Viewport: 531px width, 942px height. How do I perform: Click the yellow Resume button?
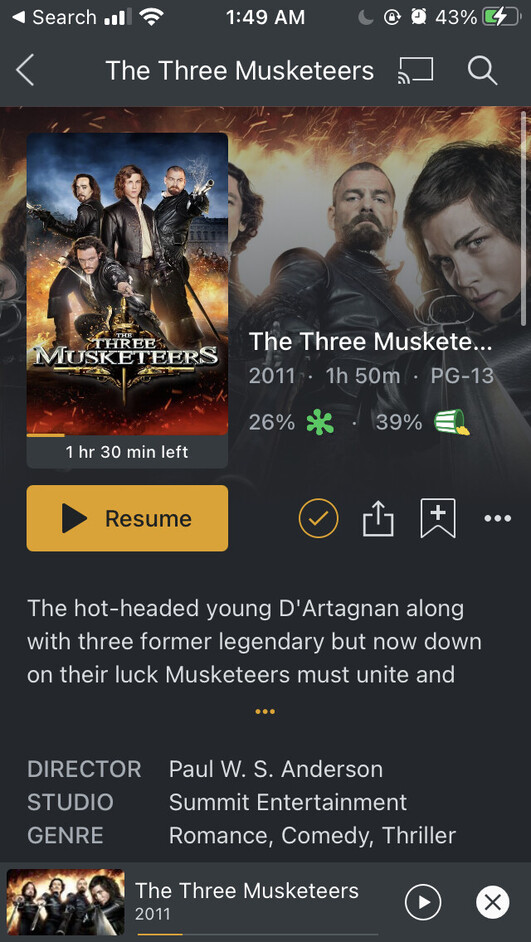click(x=127, y=518)
